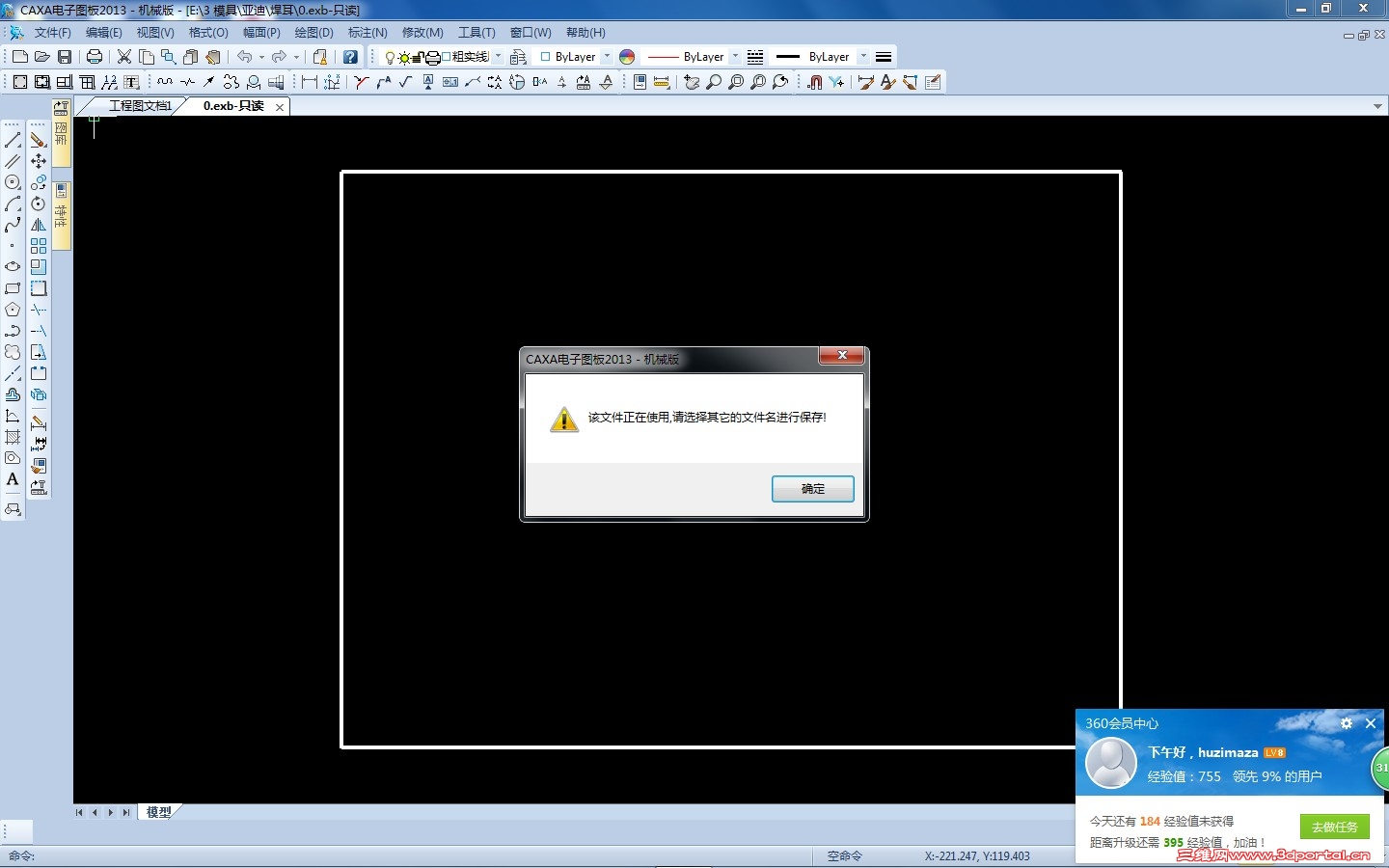1389x868 pixels.
Task: Undo the last action
Action: (x=245, y=57)
